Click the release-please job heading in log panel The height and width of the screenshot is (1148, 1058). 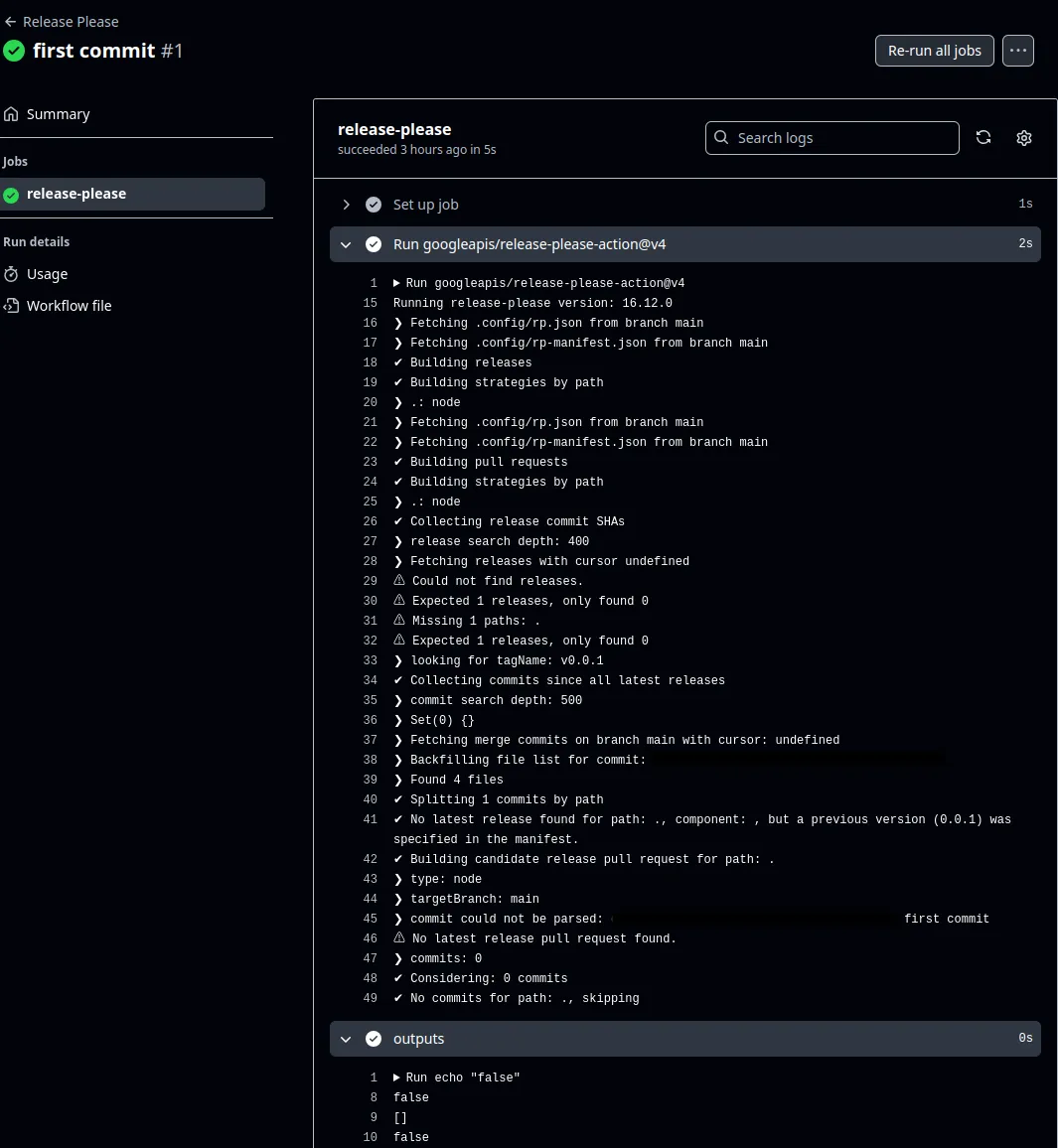[394, 129]
